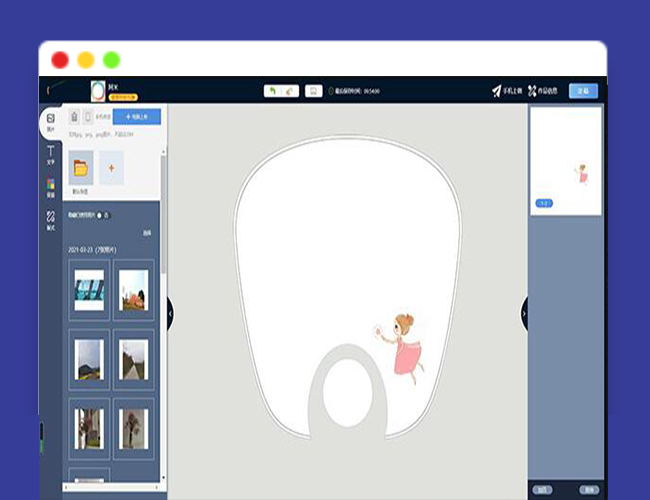The width and height of the screenshot is (650, 500).
Task: Select the fairy page thumbnail on right
Action: click(x=566, y=160)
